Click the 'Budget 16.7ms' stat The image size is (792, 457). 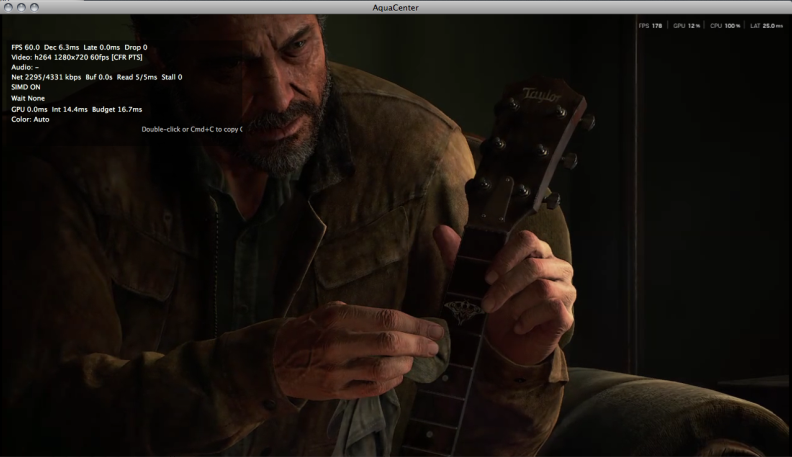(x=117, y=110)
